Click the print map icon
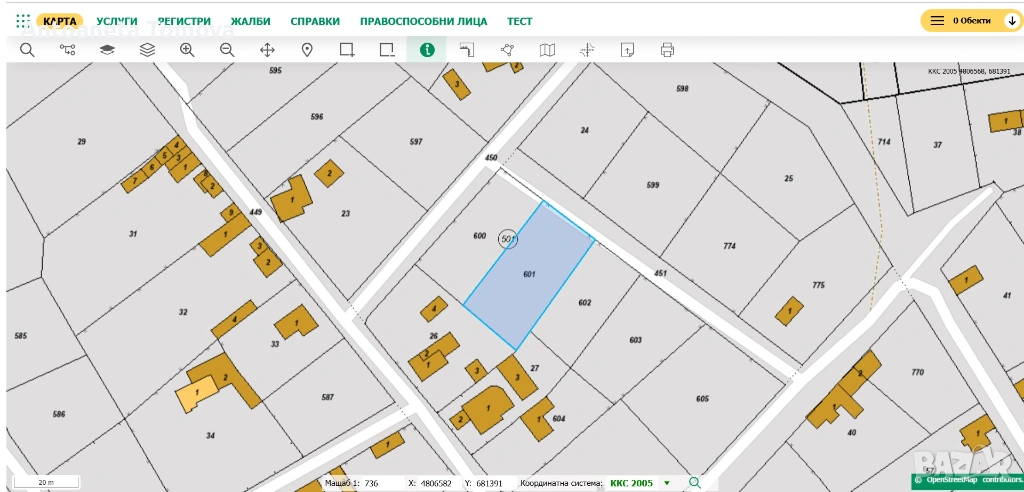1024x492 pixels. pos(667,50)
